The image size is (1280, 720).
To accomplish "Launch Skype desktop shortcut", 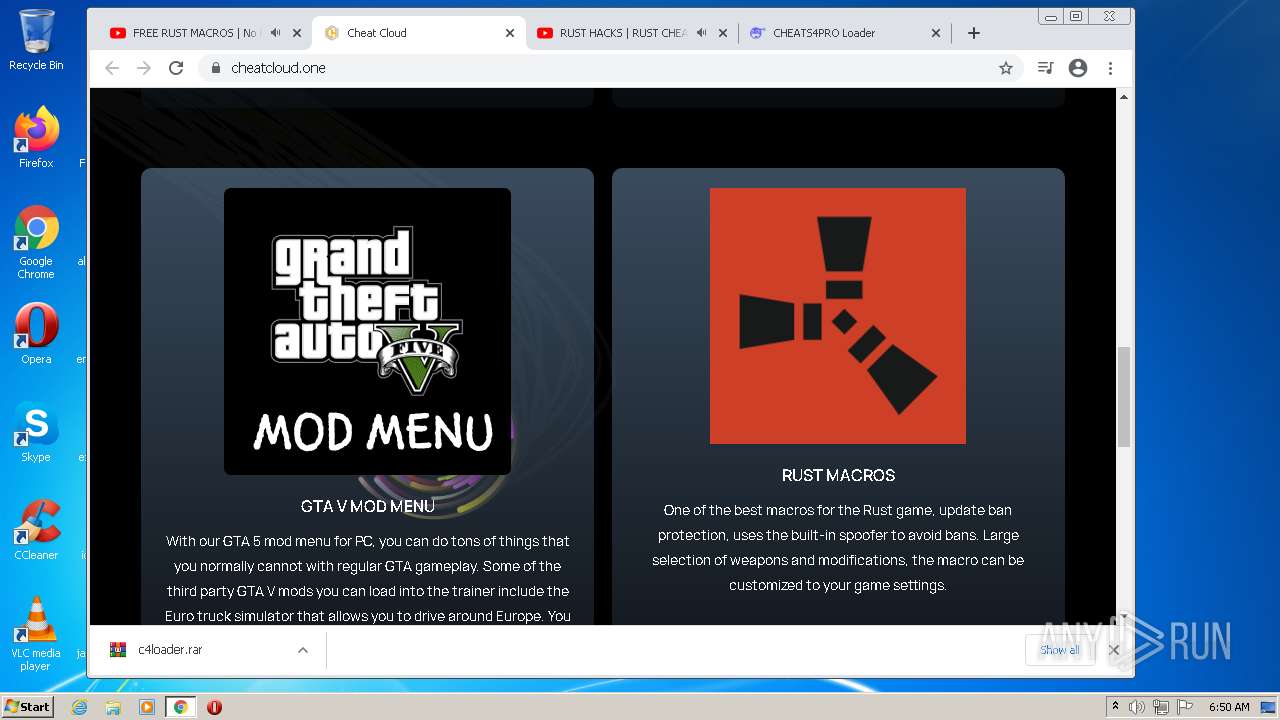I will pyautogui.click(x=36, y=432).
